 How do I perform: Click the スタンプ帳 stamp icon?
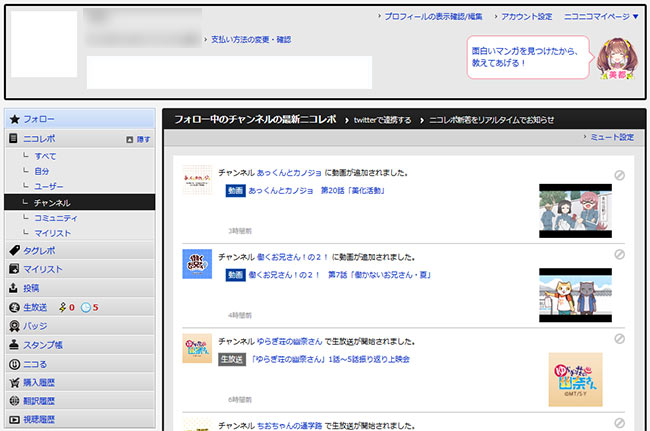[x=14, y=344]
